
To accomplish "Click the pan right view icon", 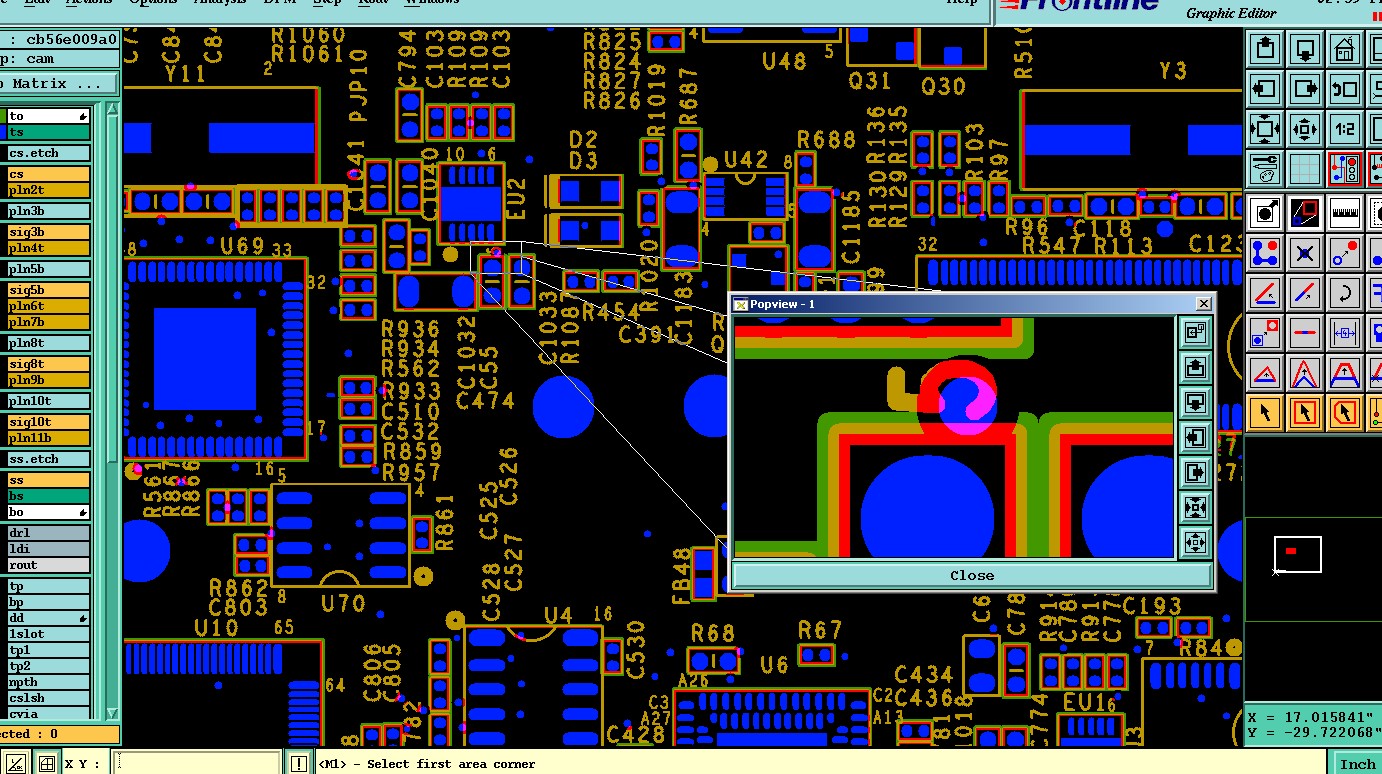I will pyautogui.click(x=1305, y=88).
